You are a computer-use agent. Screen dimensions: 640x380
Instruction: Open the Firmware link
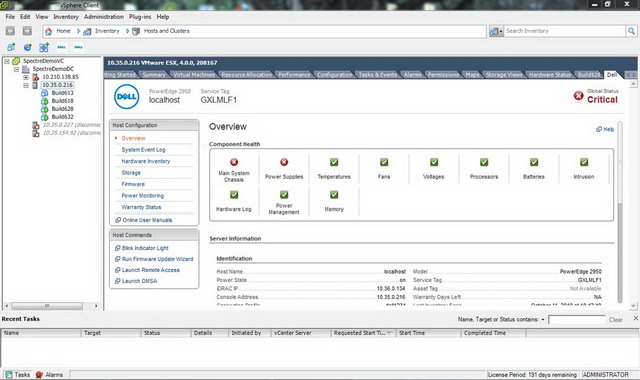[133, 184]
